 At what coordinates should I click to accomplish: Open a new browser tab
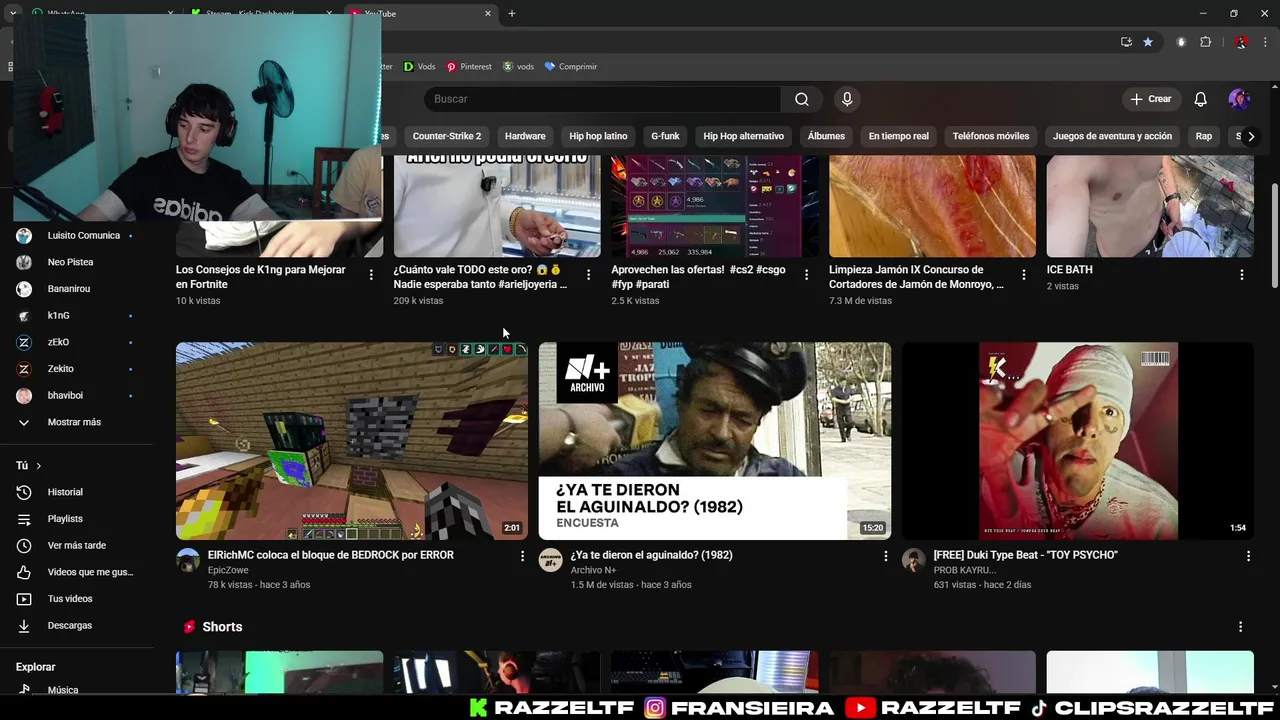[x=511, y=14]
